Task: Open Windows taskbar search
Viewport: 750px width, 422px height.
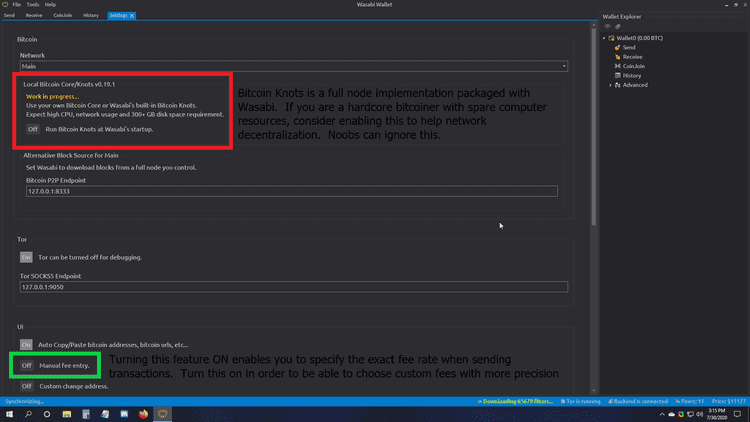Action: coord(28,414)
